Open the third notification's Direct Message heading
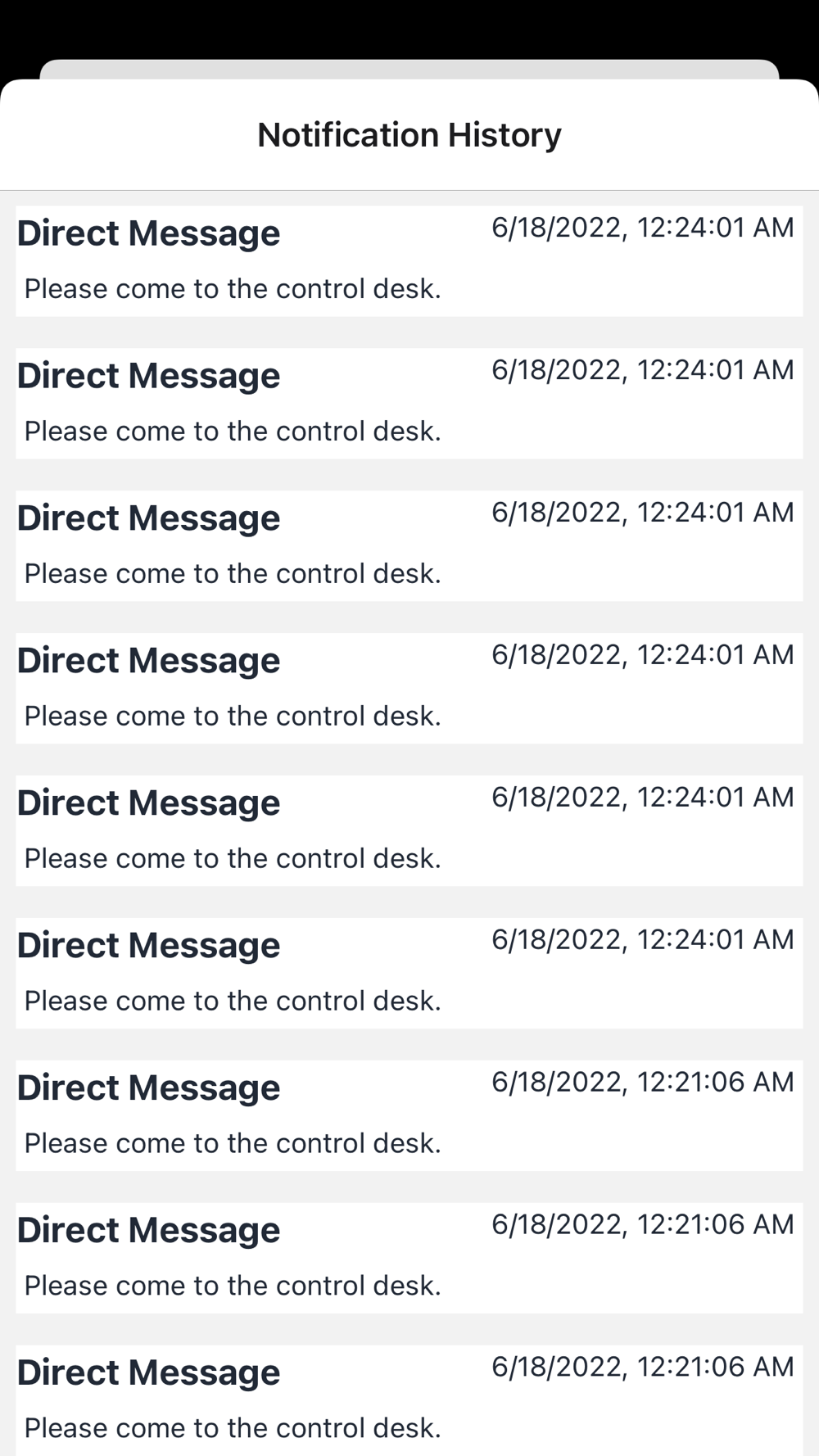 click(x=149, y=518)
